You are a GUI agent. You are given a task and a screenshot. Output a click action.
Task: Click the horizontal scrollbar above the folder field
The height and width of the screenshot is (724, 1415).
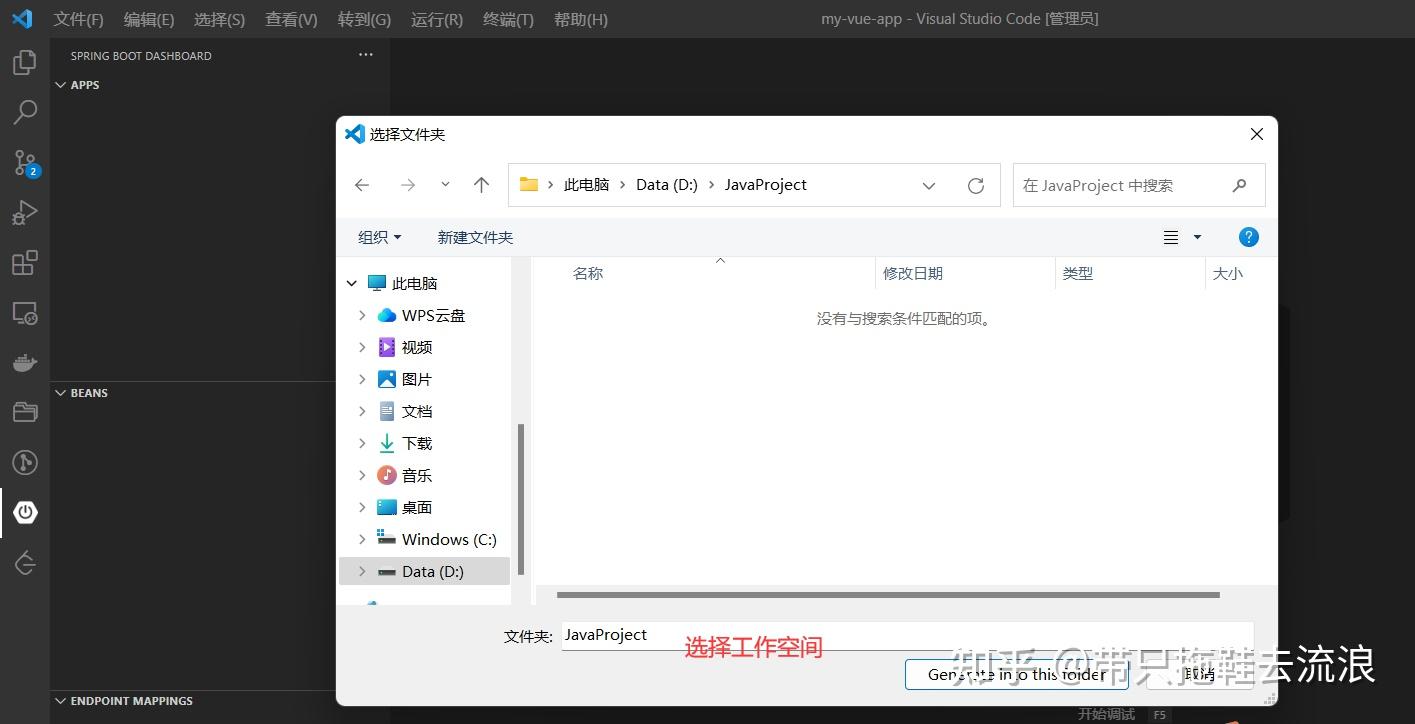885,595
